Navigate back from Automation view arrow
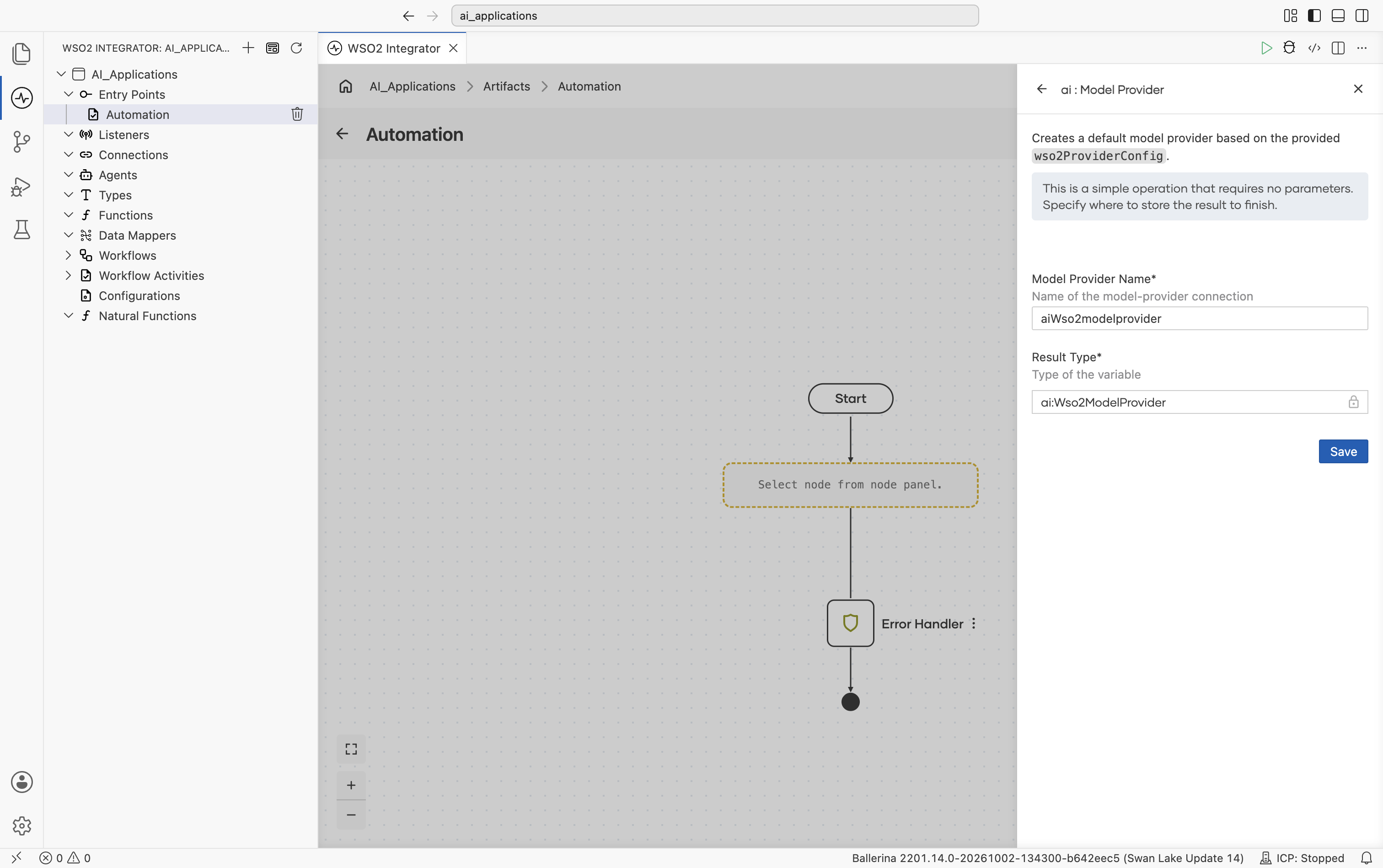 point(342,134)
